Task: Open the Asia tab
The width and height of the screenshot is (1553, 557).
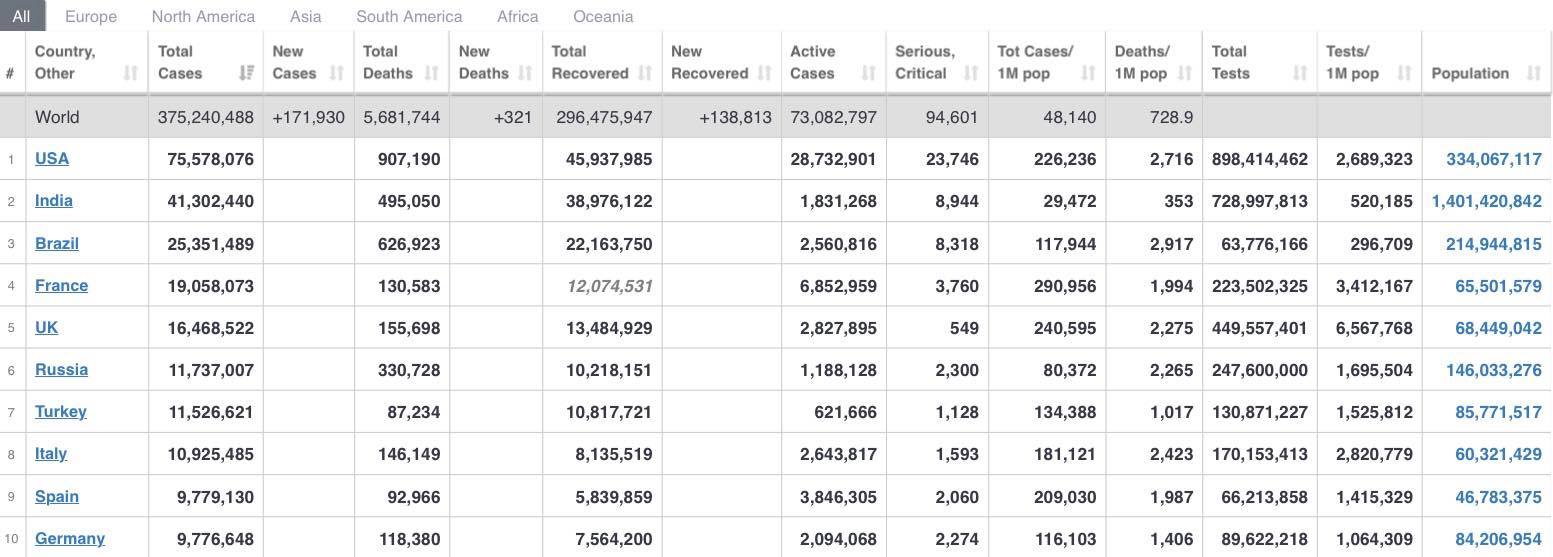Action: (x=305, y=16)
